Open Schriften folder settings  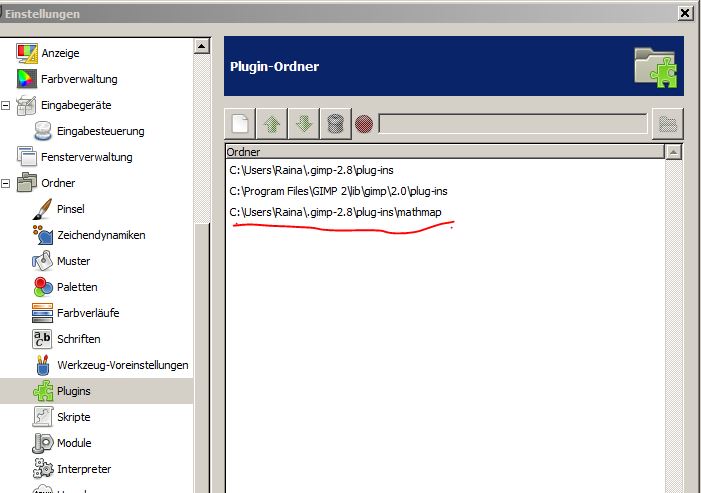click(x=79, y=339)
